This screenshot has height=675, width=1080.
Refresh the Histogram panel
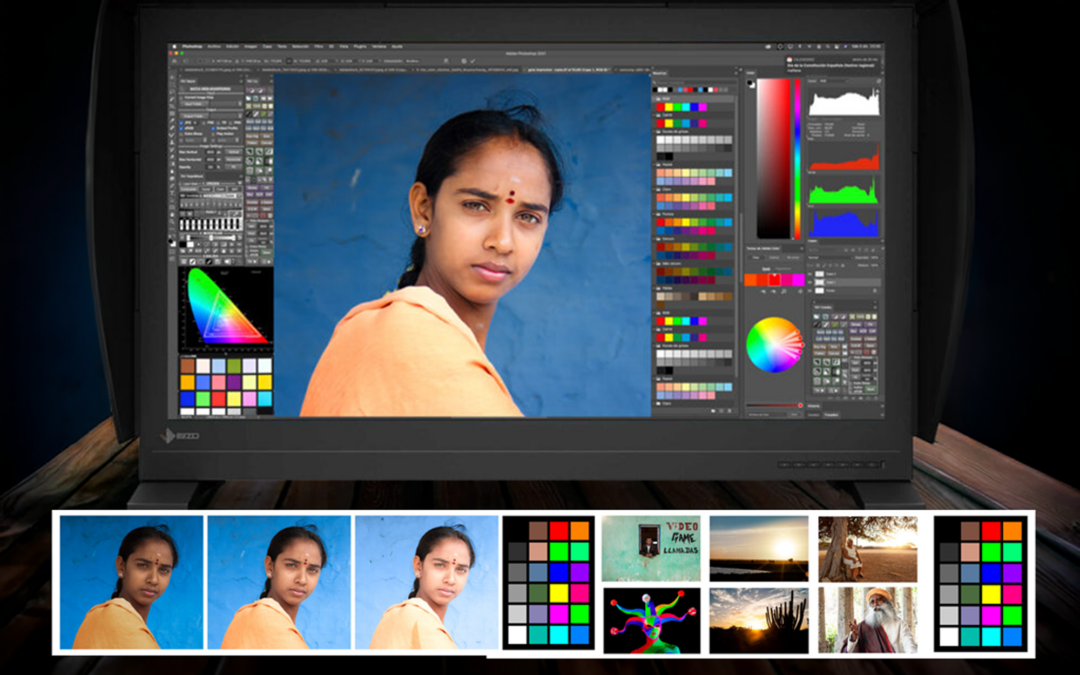tap(879, 81)
